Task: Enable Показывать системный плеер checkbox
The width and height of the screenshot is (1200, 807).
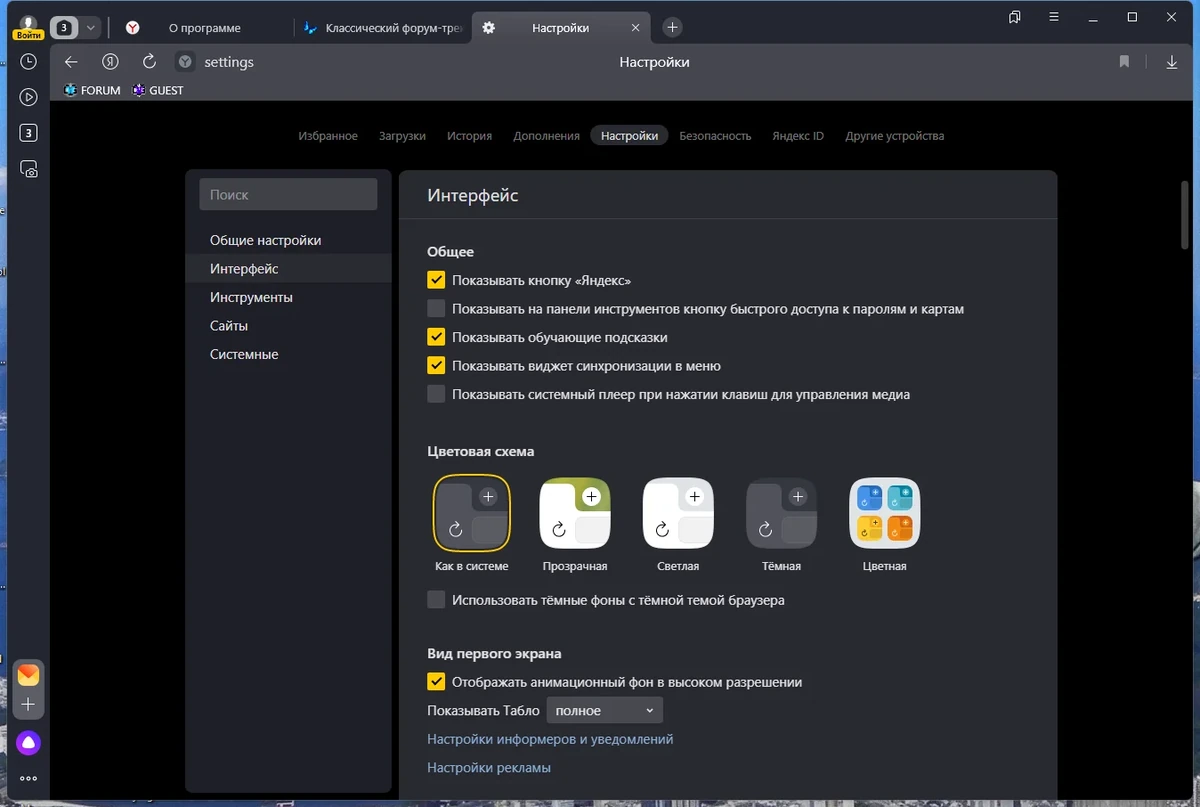Action: tap(436, 394)
